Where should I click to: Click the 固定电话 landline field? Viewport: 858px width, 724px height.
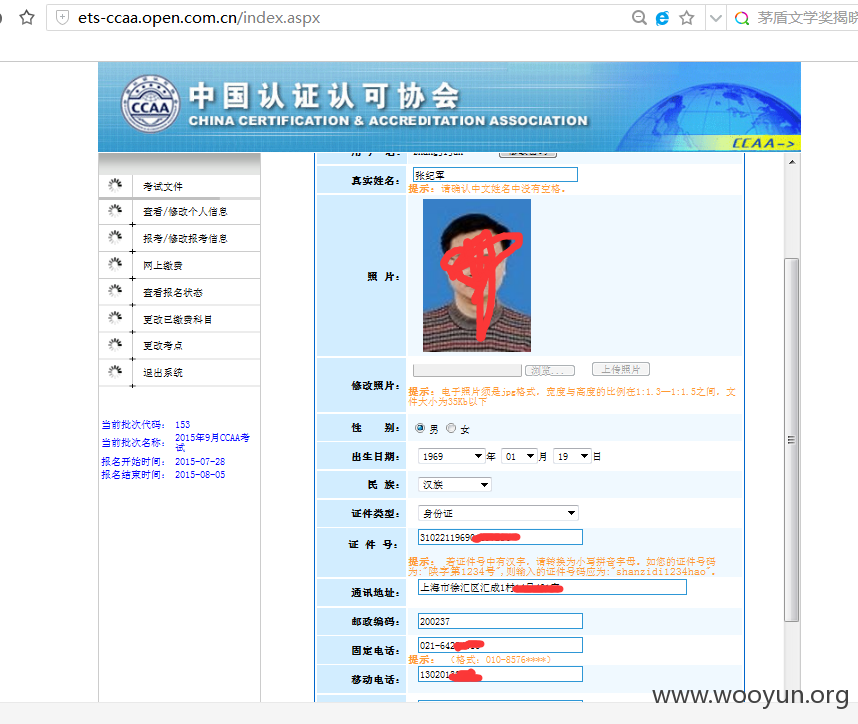pyautogui.click(x=500, y=645)
